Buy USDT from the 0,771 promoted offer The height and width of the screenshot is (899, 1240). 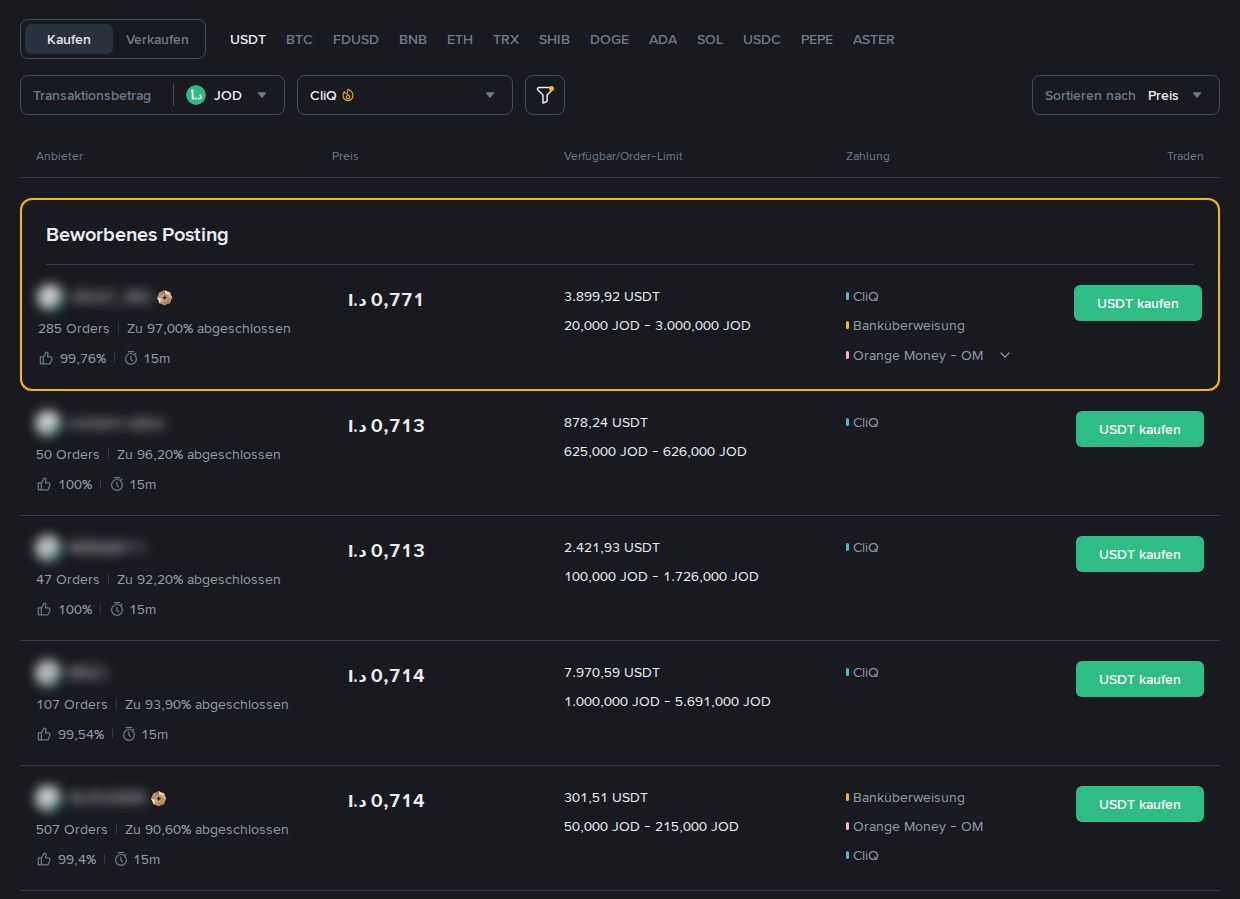point(1138,303)
